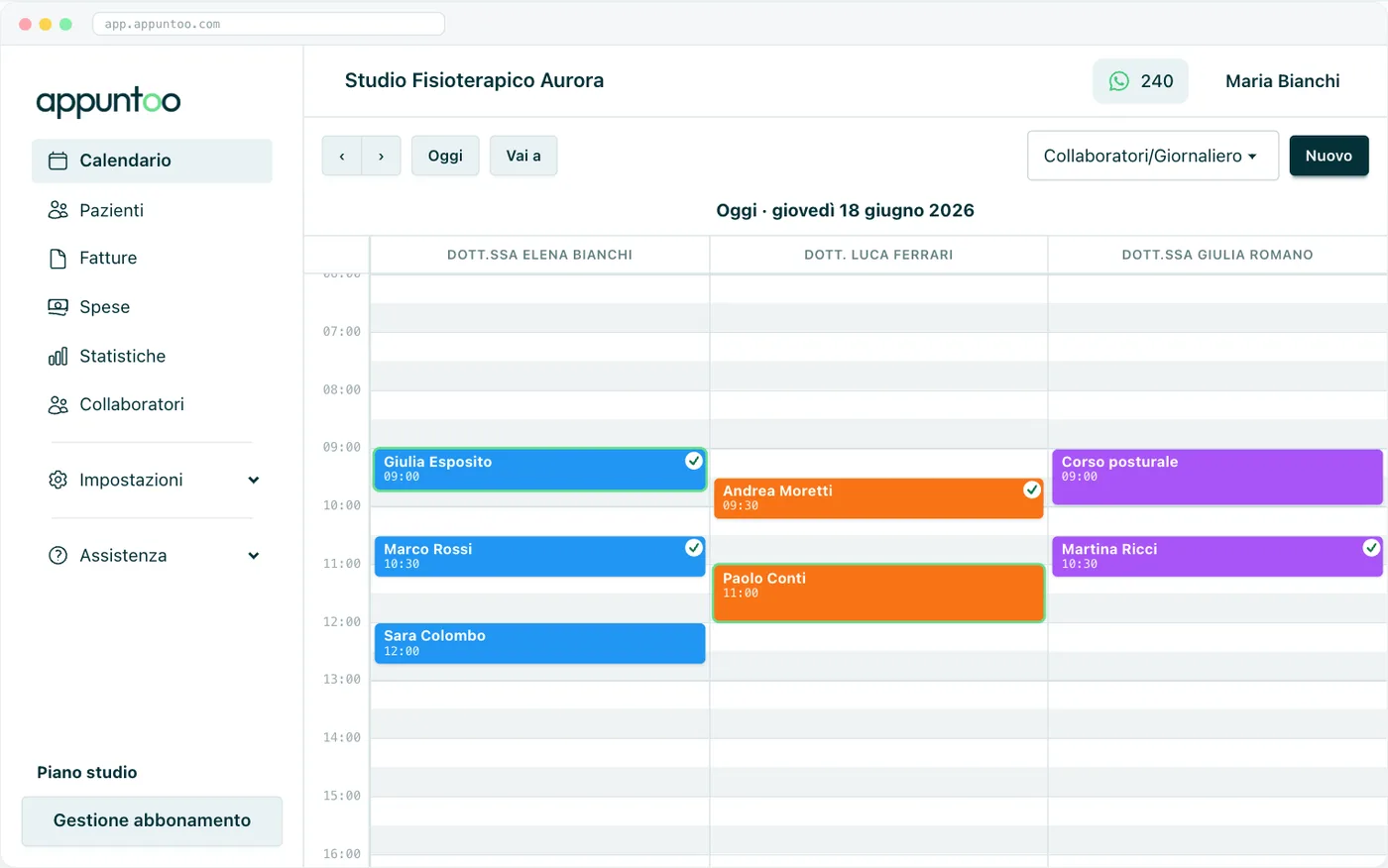This screenshot has width=1388, height=868.
Task: Click the Dott. Luca Ferrari column header
Action: 878,255
